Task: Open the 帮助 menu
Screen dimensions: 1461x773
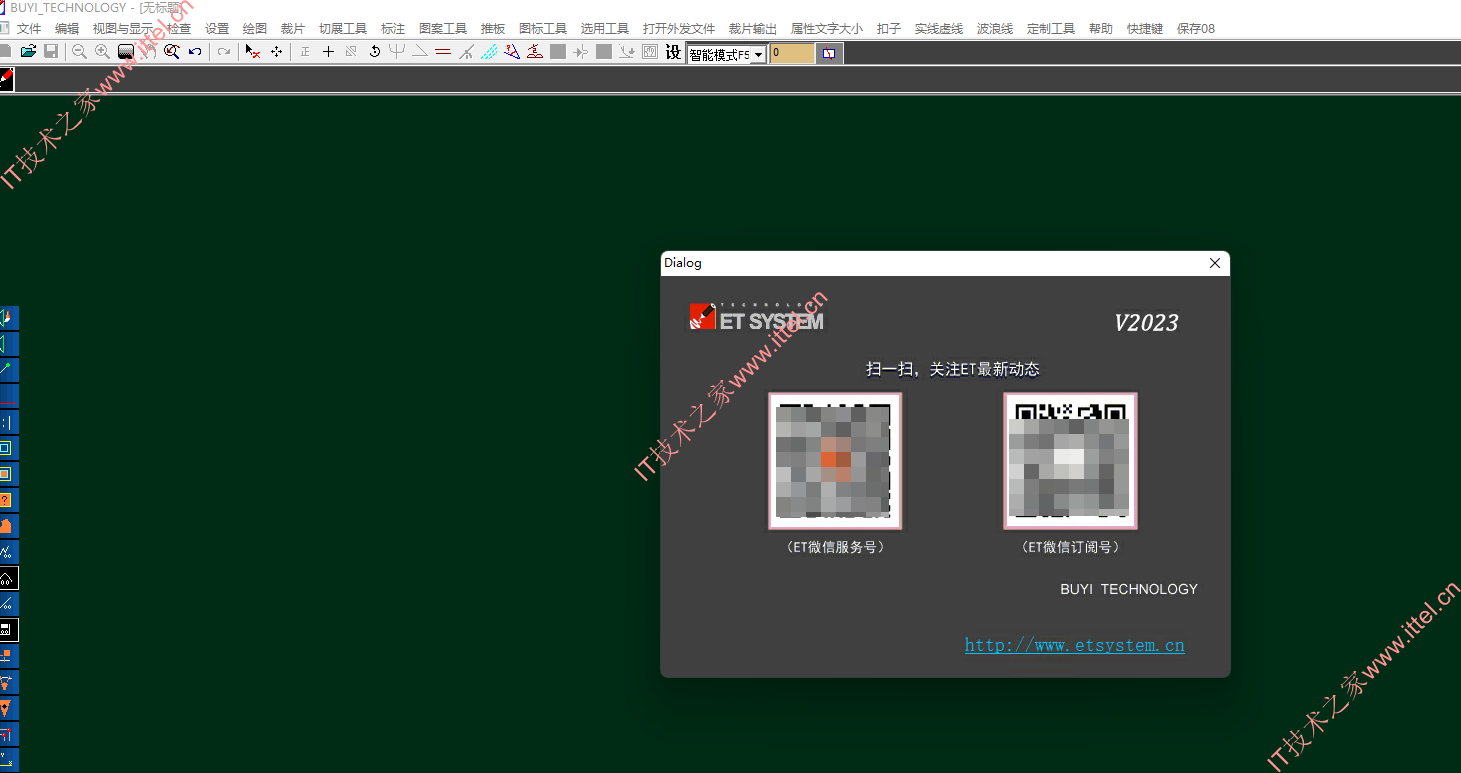Action: 1101,29
